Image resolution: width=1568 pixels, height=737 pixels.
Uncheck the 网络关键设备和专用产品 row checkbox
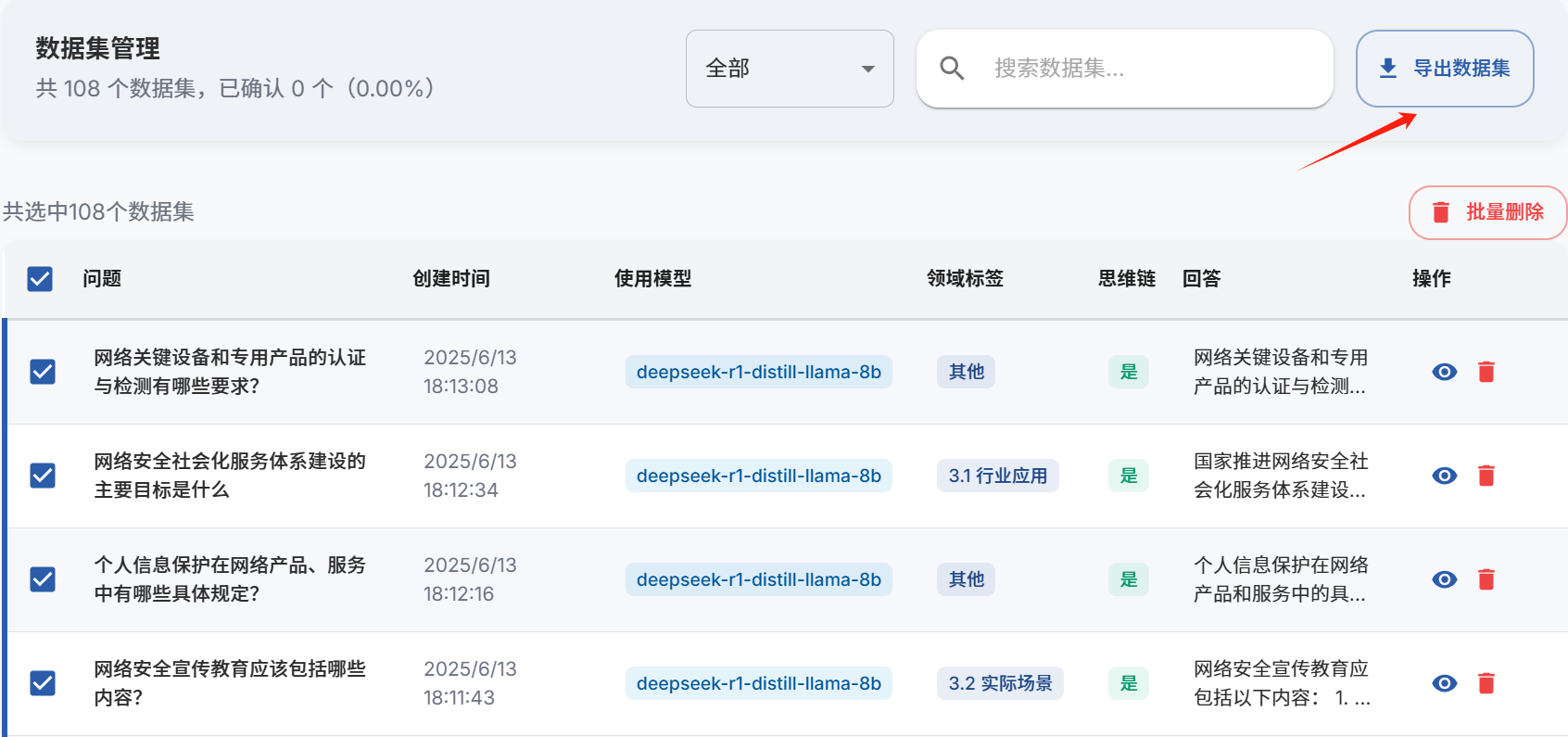point(43,372)
